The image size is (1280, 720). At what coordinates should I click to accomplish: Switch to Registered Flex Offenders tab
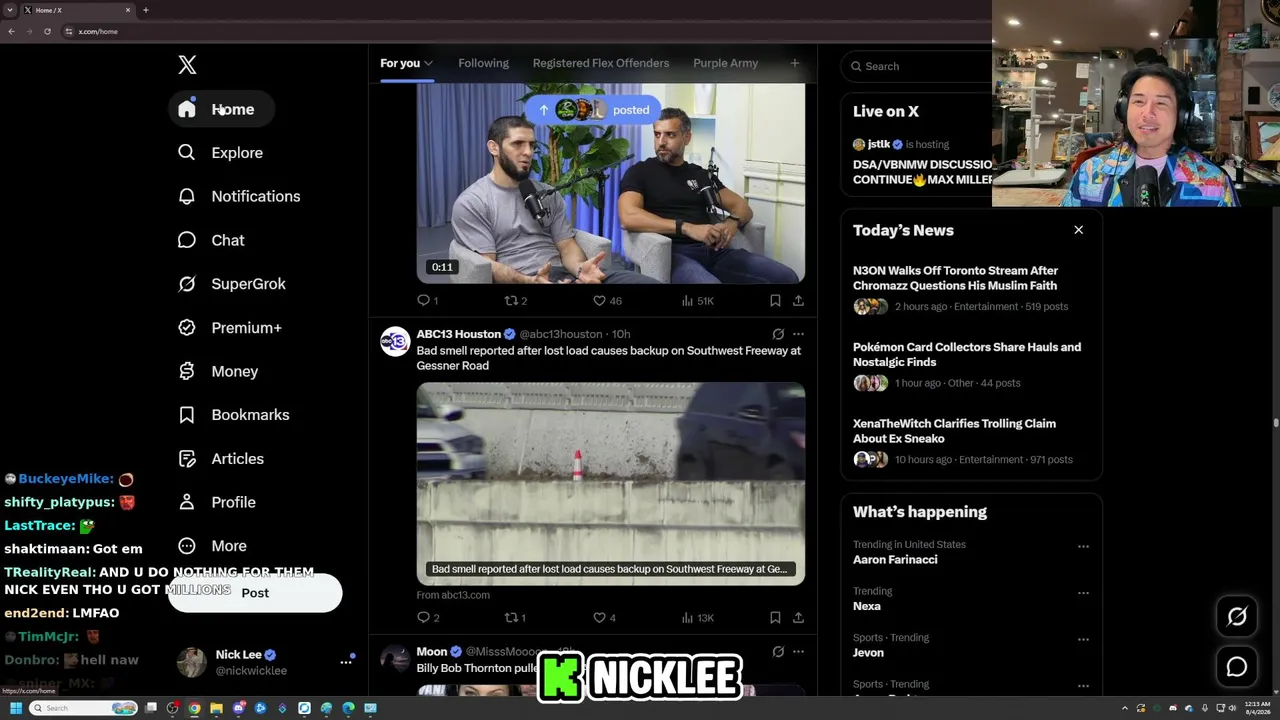point(601,63)
